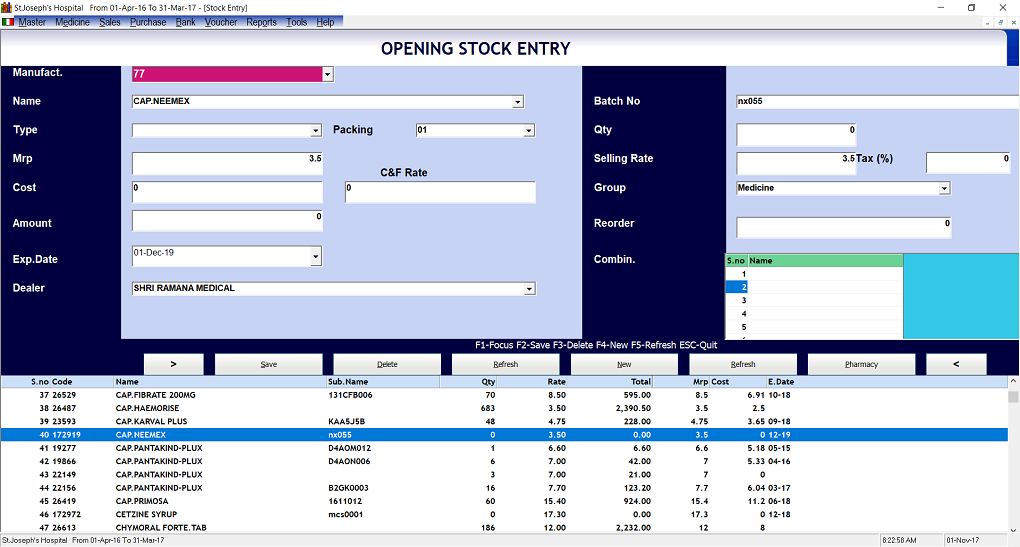Click the New button
The height and width of the screenshot is (547, 1020).
[x=624, y=364]
